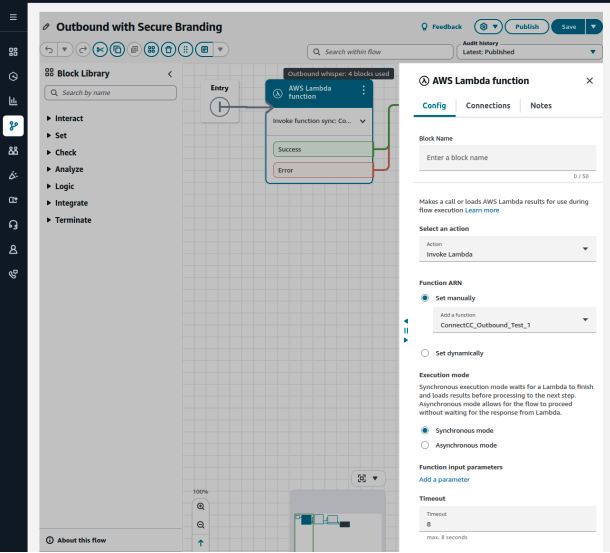Open the undo history dropdown arrow
The image size is (610, 553).
[x=65, y=49]
